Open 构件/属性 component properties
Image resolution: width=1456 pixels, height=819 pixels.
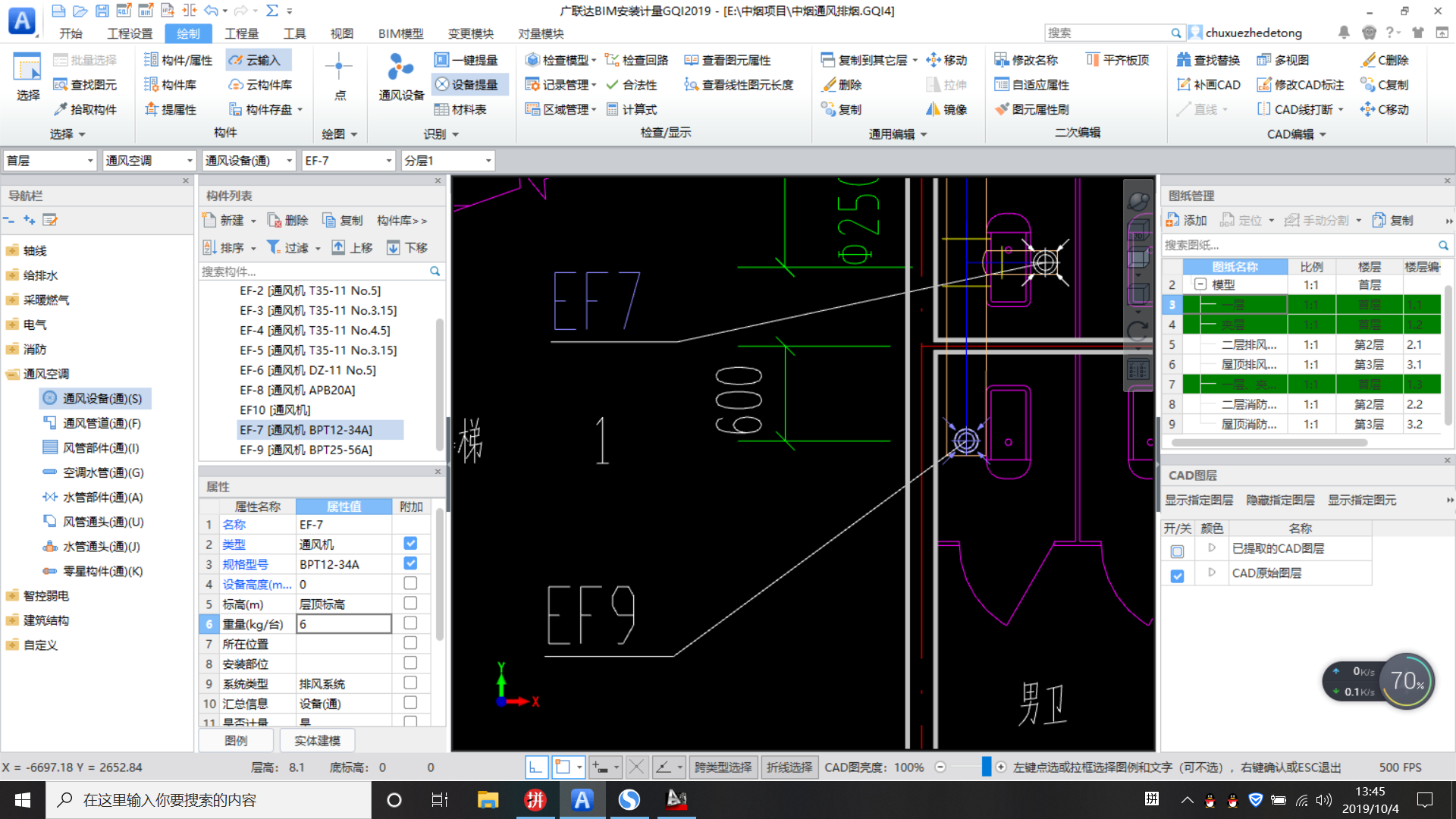coord(178,60)
